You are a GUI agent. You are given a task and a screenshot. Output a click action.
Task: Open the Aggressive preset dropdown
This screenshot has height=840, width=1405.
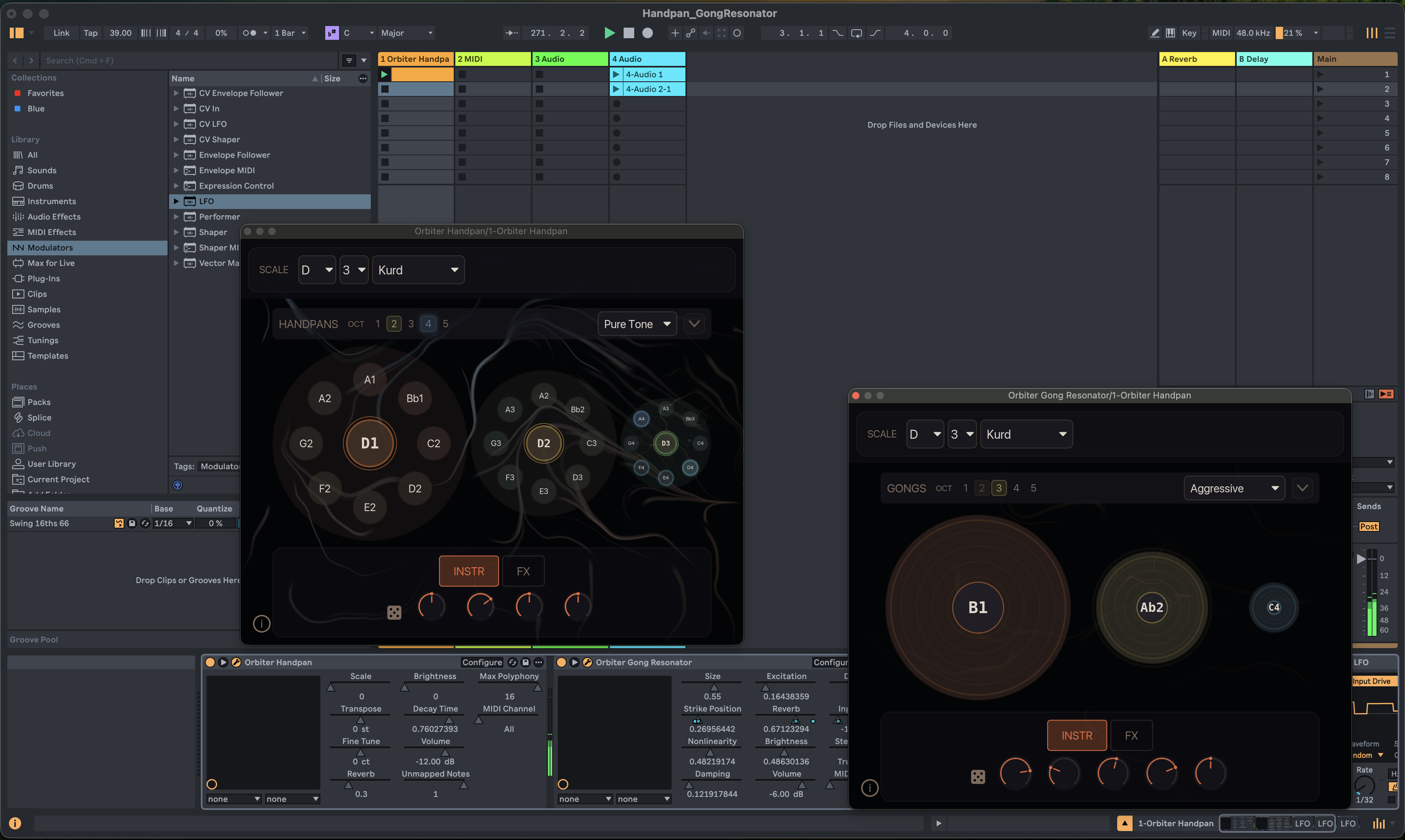point(1234,488)
